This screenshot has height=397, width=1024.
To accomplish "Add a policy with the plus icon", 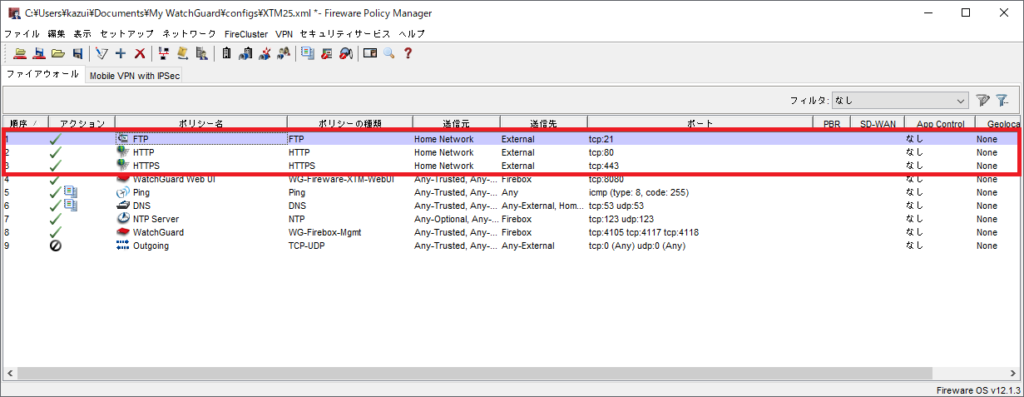I will [120, 54].
